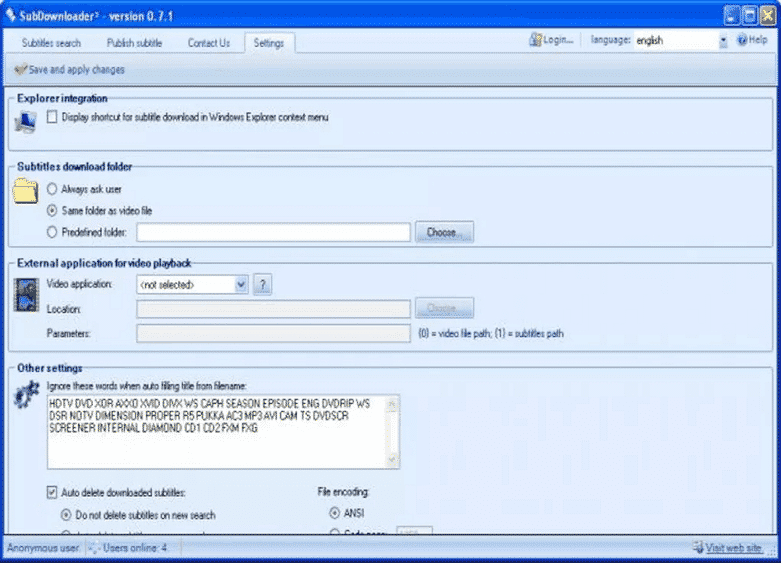Click the Other settings gears icon
The width and height of the screenshot is (781, 563).
pos(26,396)
